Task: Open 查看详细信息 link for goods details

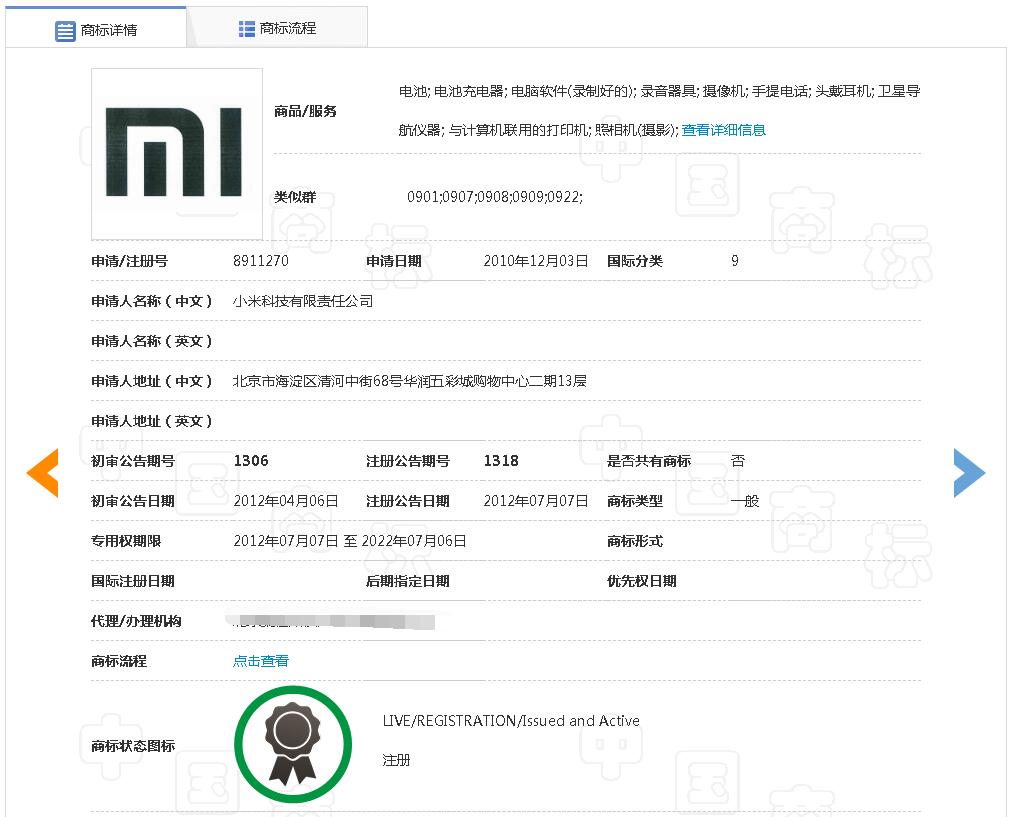Action: [x=723, y=130]
